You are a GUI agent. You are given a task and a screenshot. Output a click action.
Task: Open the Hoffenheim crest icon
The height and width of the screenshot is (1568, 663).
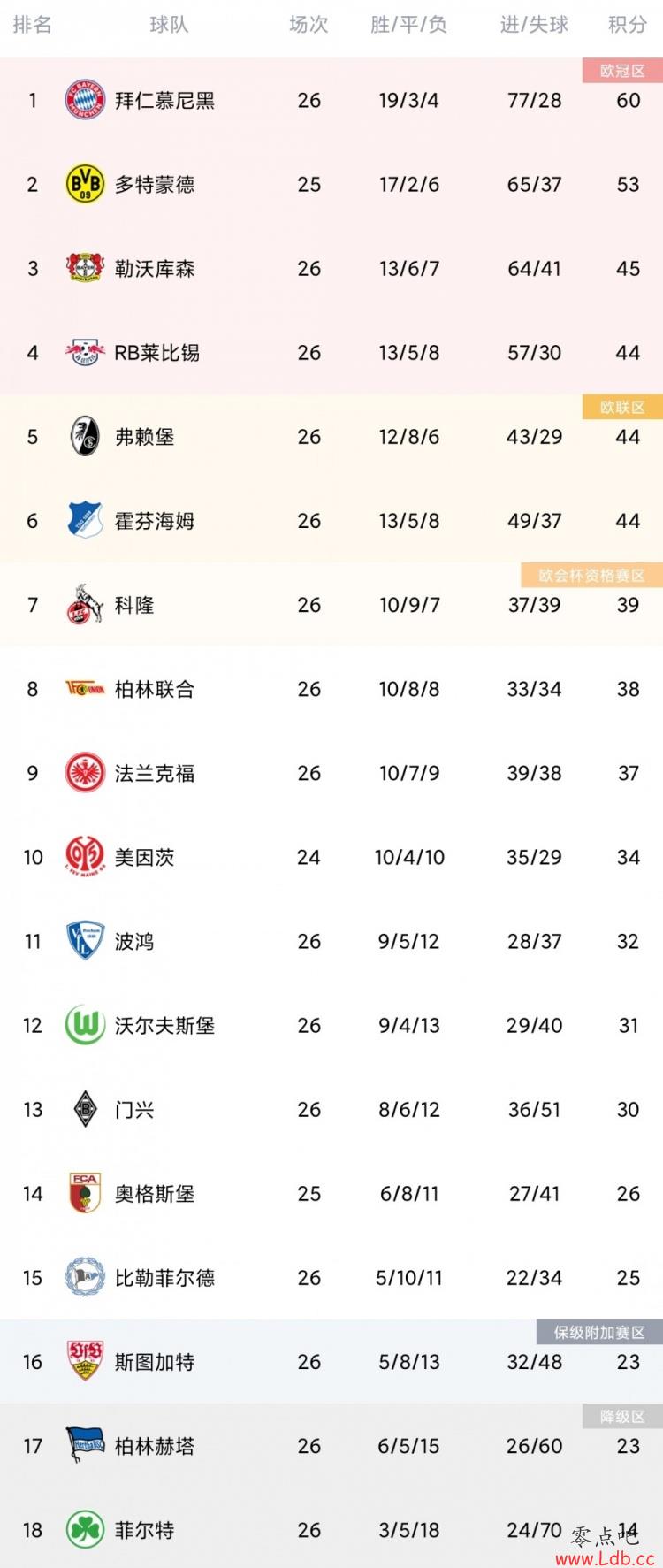[86, 520]
